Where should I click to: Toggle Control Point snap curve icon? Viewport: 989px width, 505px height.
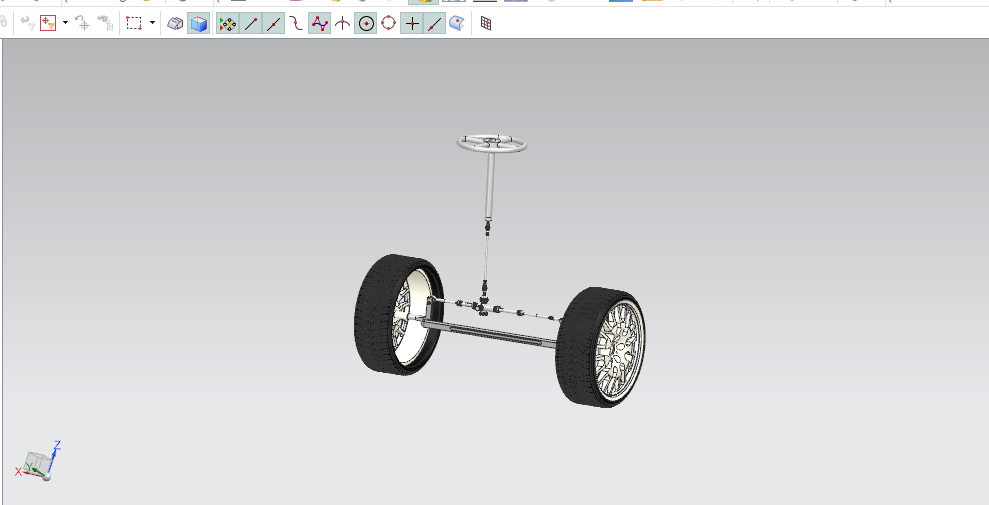[x=296, y=24]
